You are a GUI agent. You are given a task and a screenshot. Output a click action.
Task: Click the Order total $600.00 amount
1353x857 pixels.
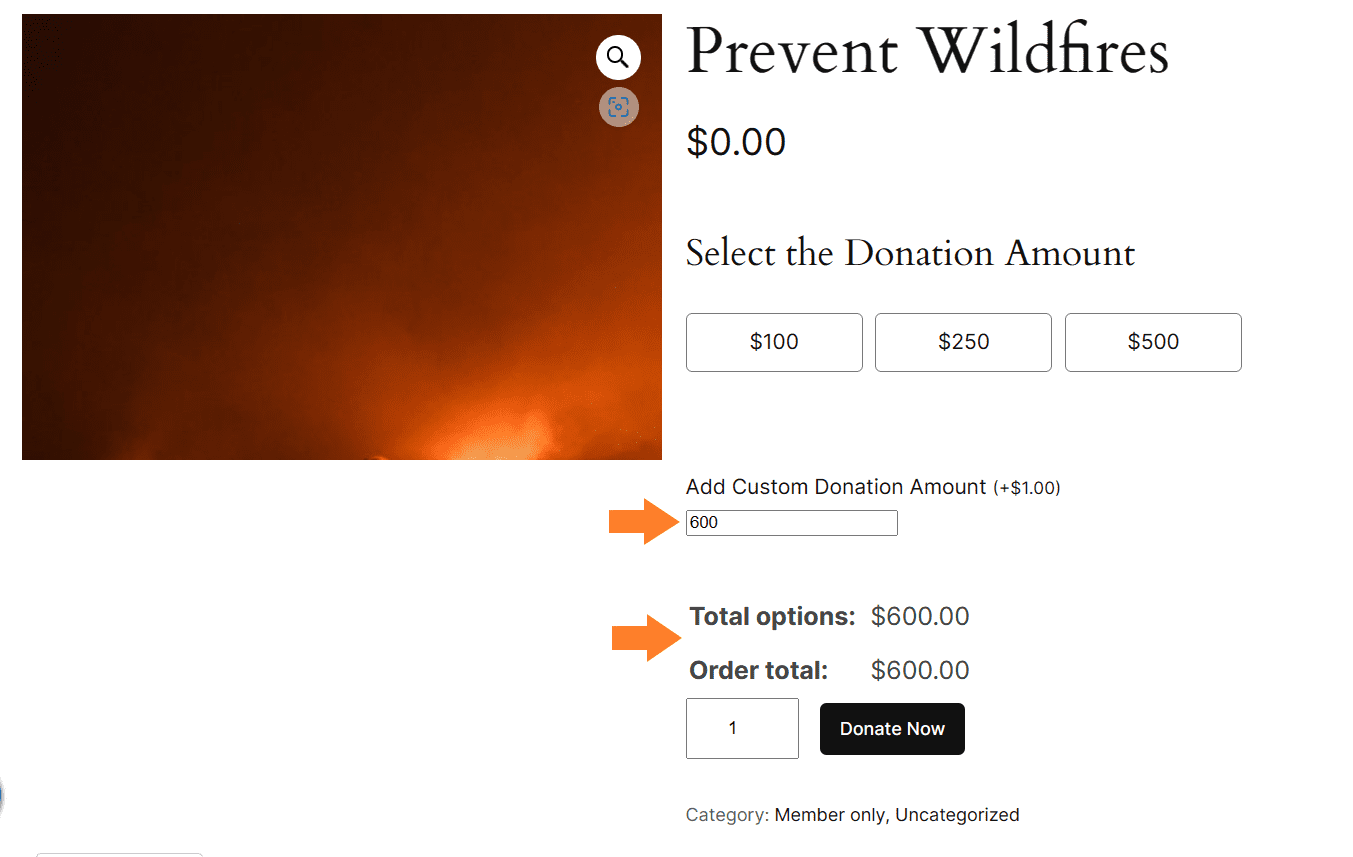pos(920,670)
